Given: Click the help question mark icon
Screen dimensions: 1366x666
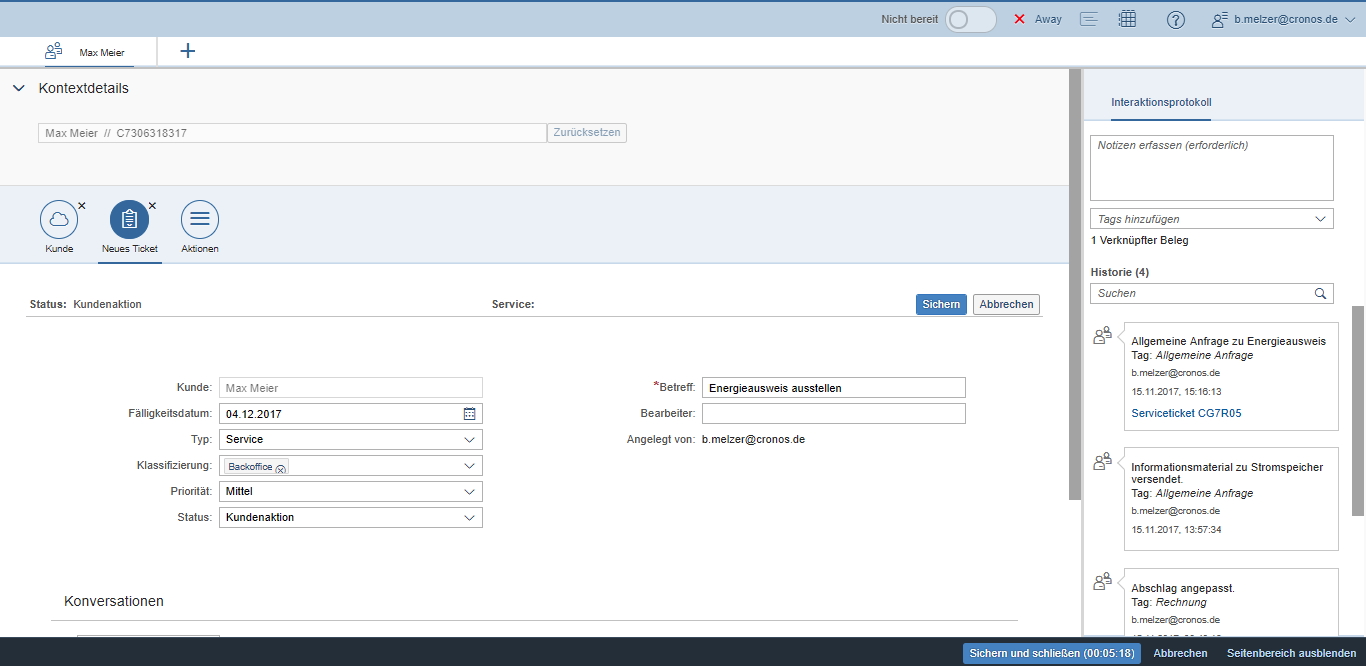Looking at the screenshot, I should click(1176, 20).
